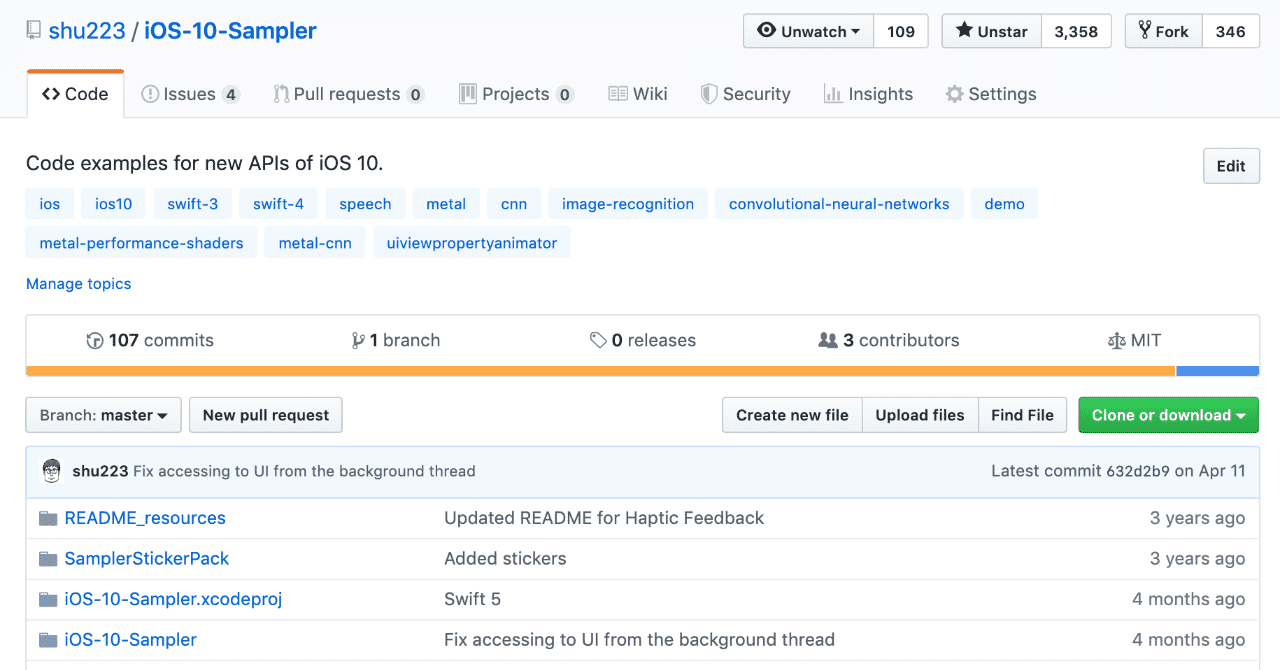1280x670 pixels.
Task: Open the swift-3 topic tag
Action: [193, 204]
